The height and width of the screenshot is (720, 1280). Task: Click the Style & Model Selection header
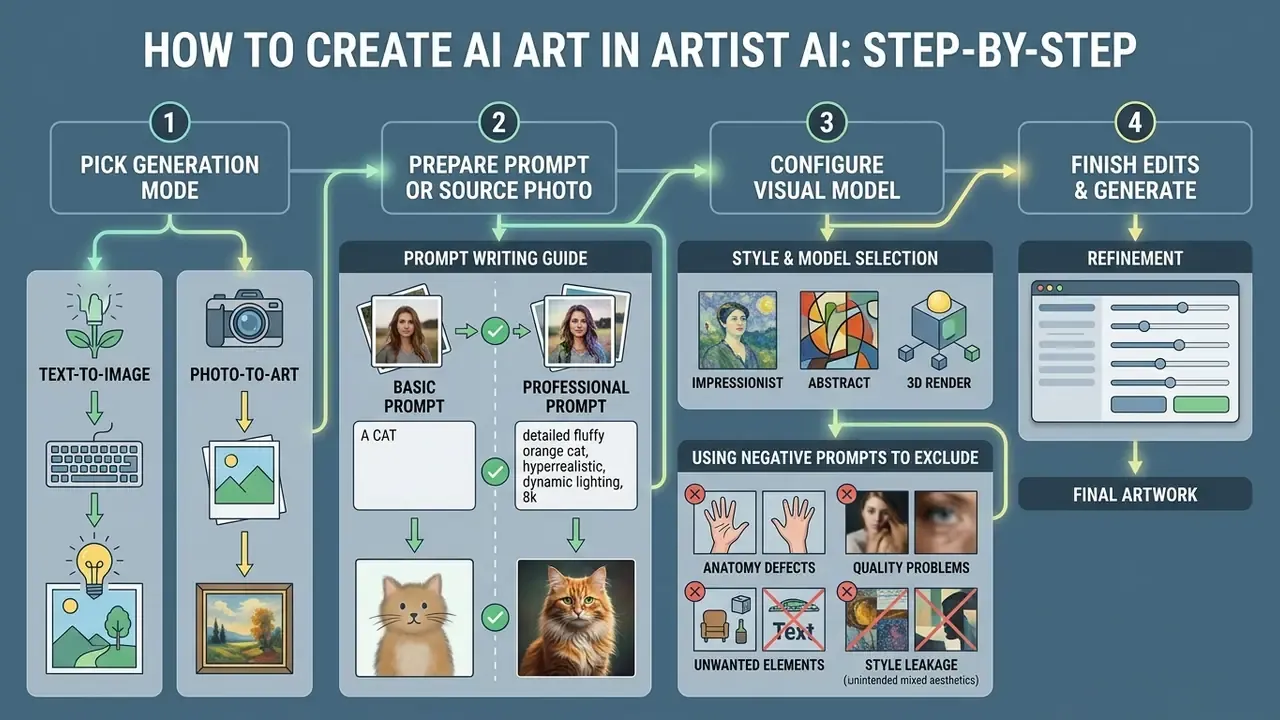pyautogui.click(x=835, y=258)
